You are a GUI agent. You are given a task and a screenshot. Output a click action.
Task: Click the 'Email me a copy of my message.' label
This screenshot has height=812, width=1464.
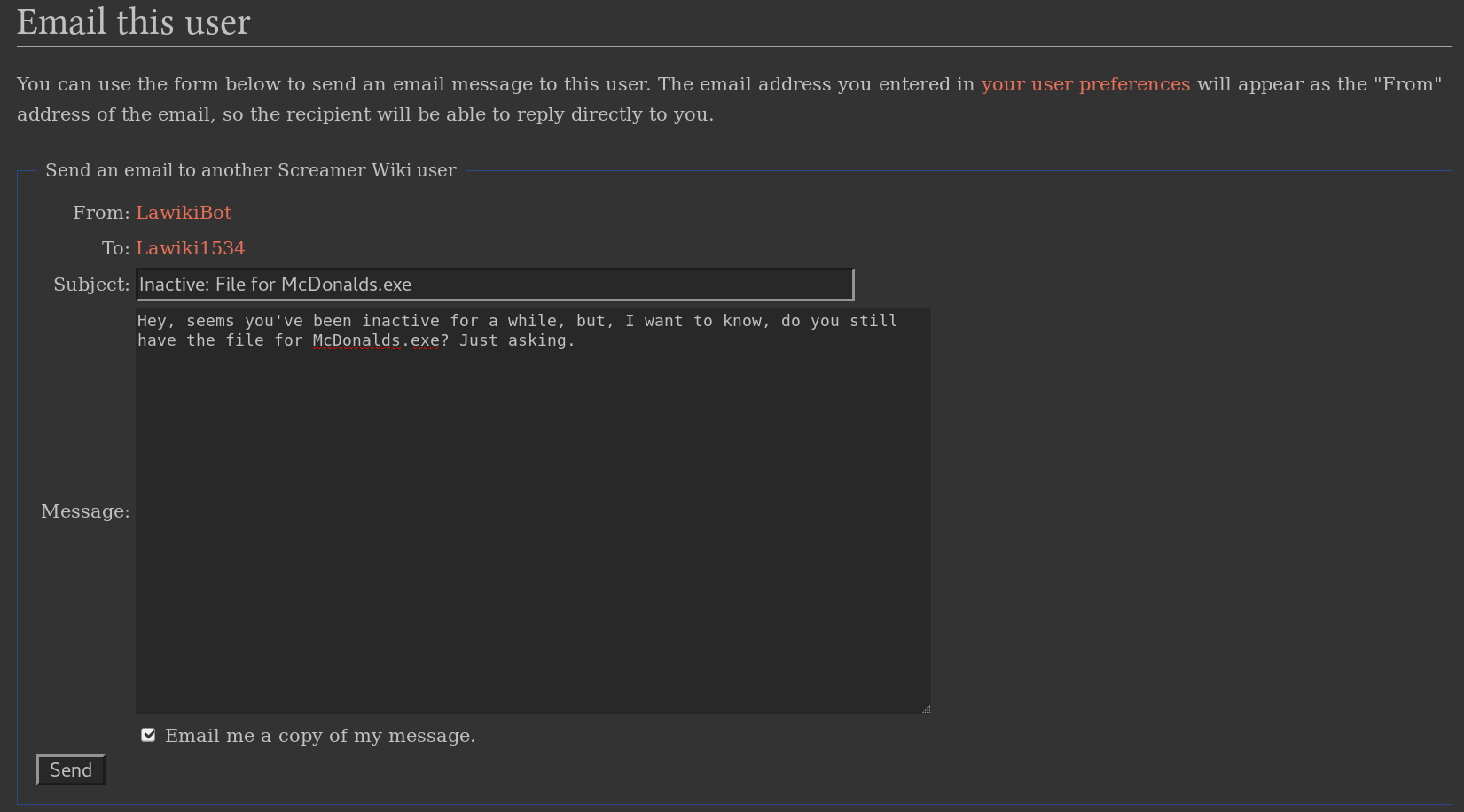(x=320, y=736)
